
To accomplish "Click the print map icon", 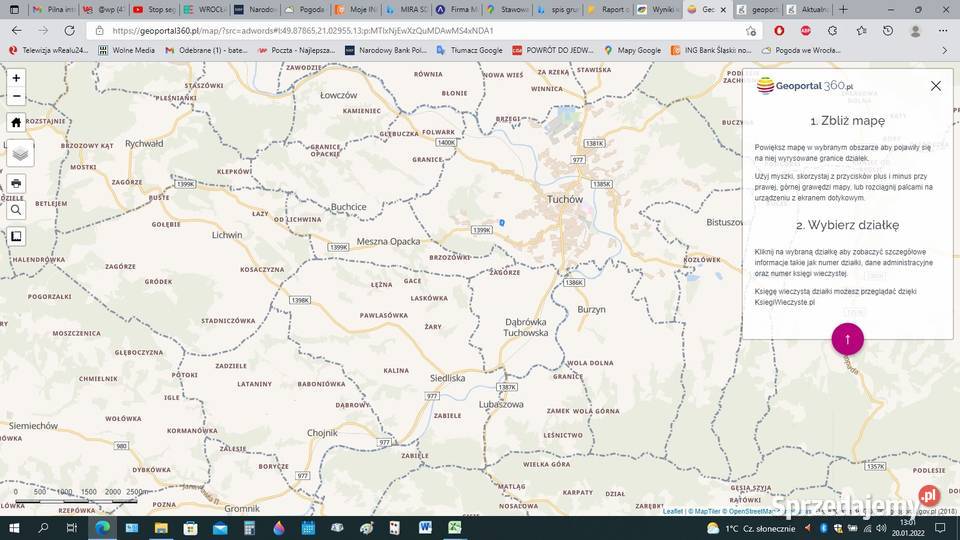I will coord(16,184).
